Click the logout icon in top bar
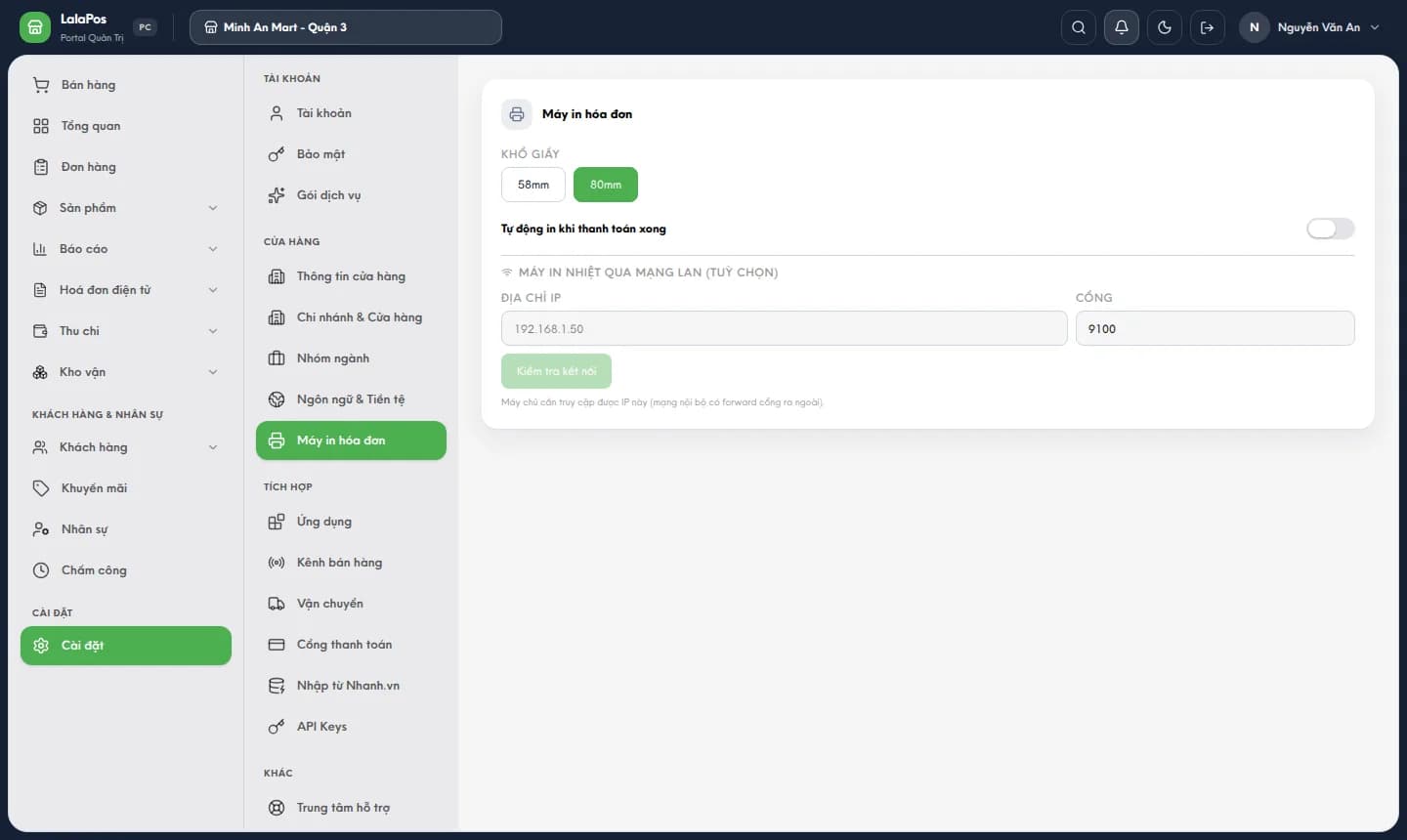Image resolution: width=1407 pixels, height=840 pixels. click(1208, 27)
